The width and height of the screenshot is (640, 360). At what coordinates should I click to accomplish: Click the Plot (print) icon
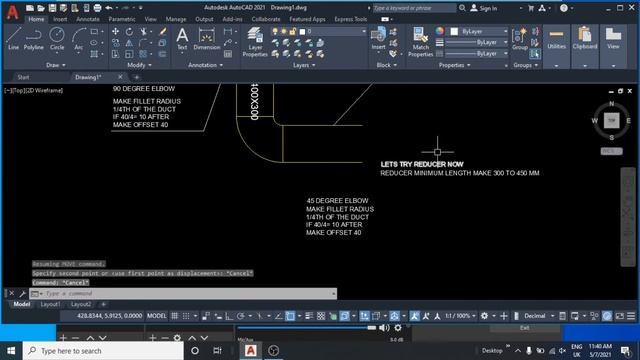97,8
